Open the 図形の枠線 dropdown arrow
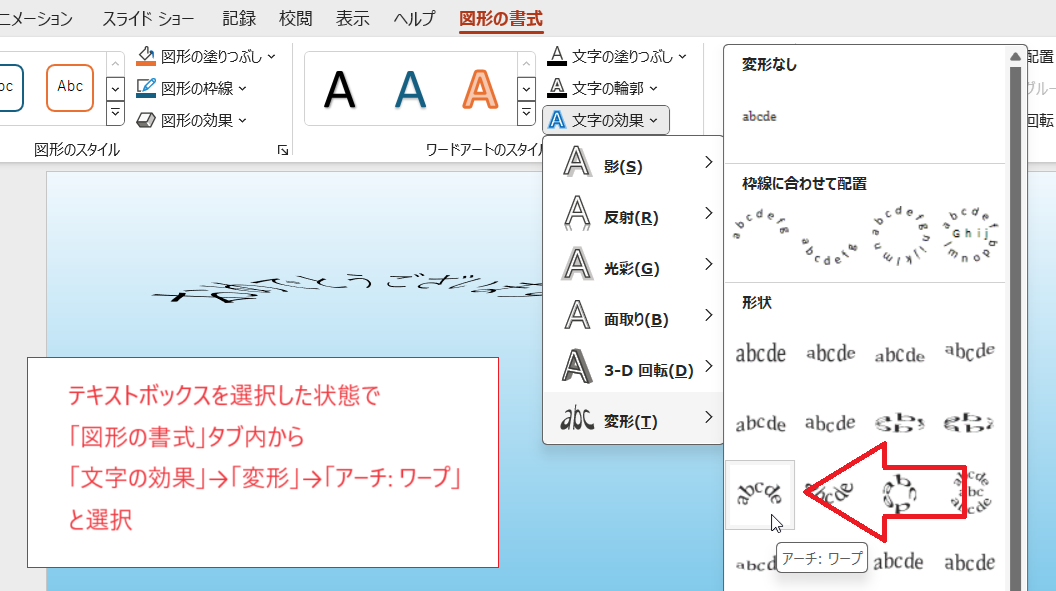 pyautogui.click(x=242, y=88)
